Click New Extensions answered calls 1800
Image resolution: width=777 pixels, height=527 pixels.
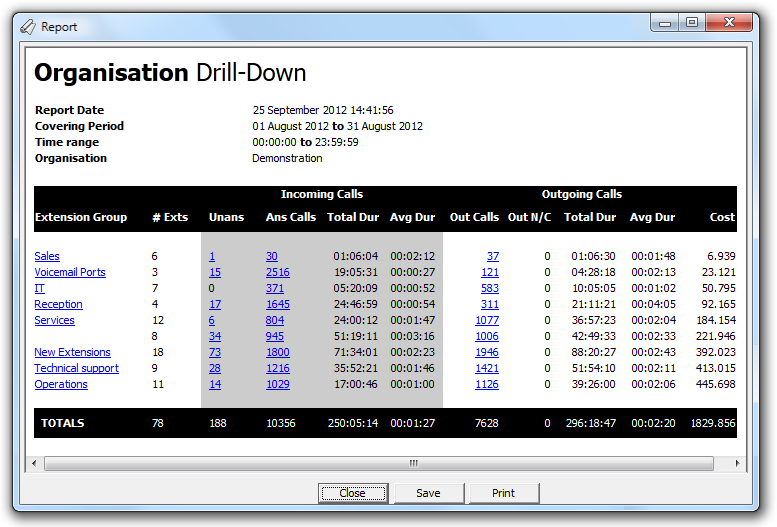[x=278, y=352]
